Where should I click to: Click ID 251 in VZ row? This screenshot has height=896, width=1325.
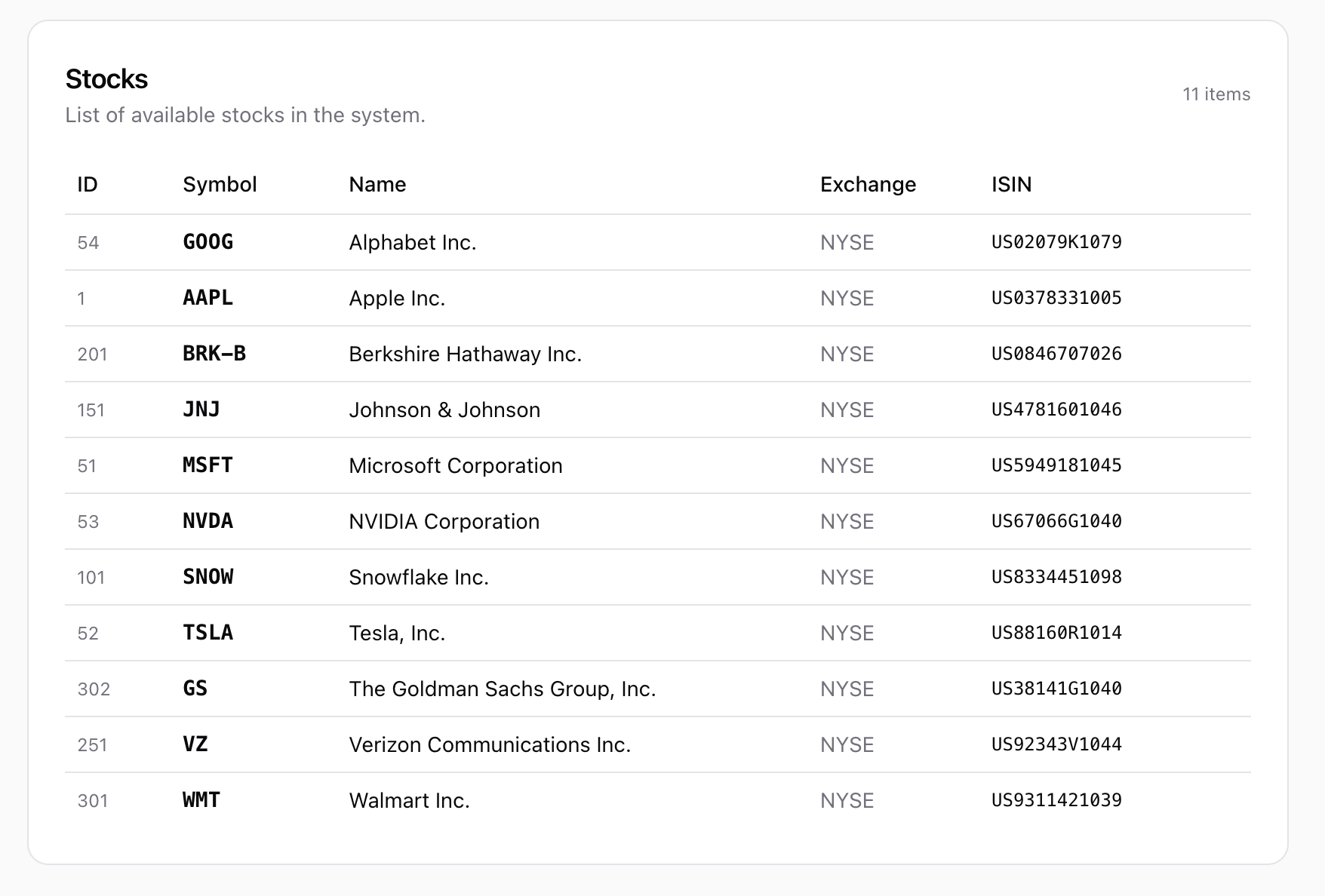tap(92, 745)
